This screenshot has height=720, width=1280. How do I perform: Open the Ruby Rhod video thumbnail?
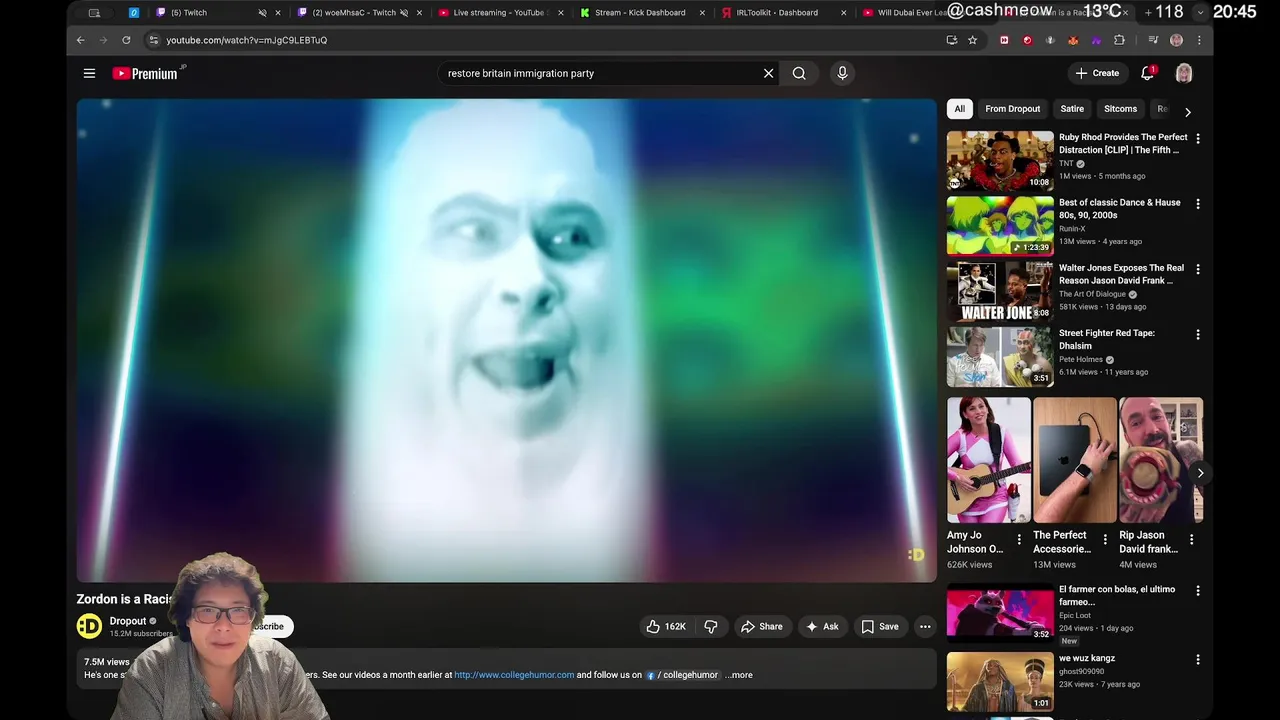click(1000, 160)
